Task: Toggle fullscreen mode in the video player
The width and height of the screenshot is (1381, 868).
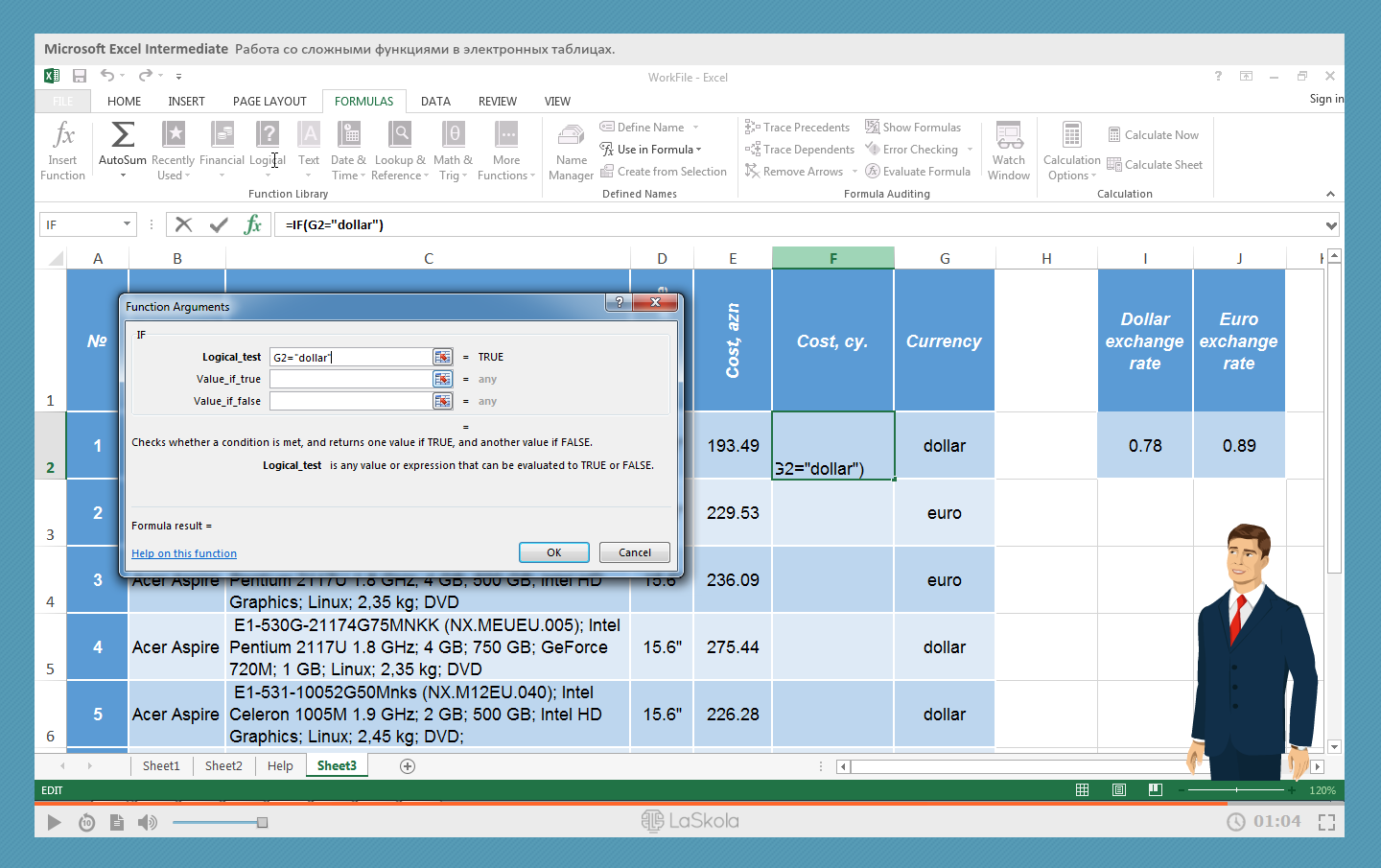Action: 1326,822
